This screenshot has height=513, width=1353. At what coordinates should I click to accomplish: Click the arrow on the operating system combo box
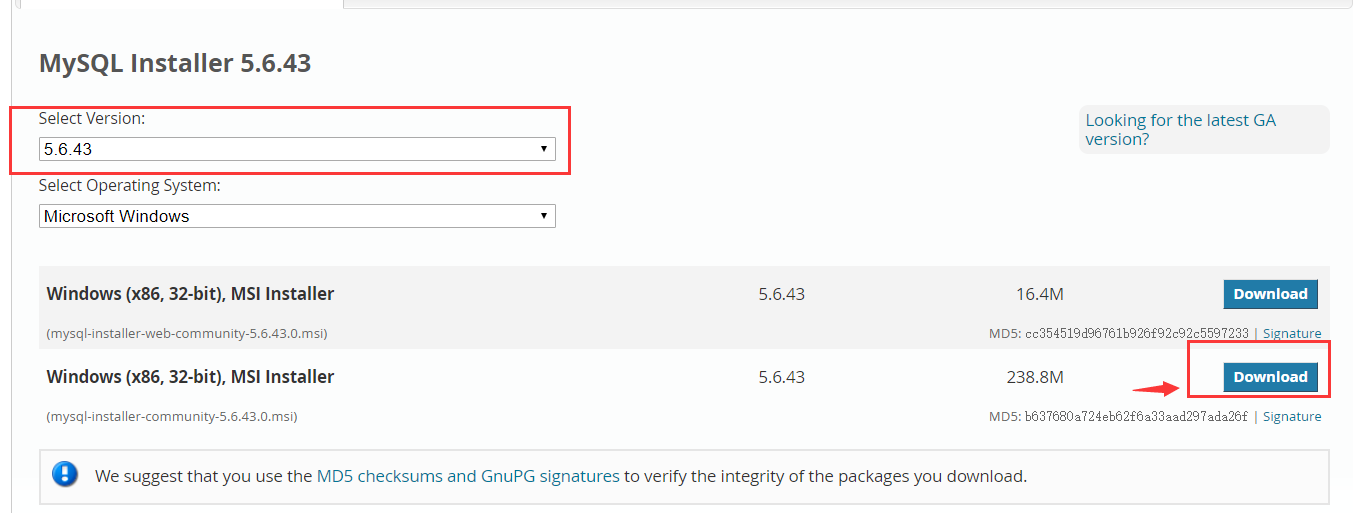[x=543, y=216]
